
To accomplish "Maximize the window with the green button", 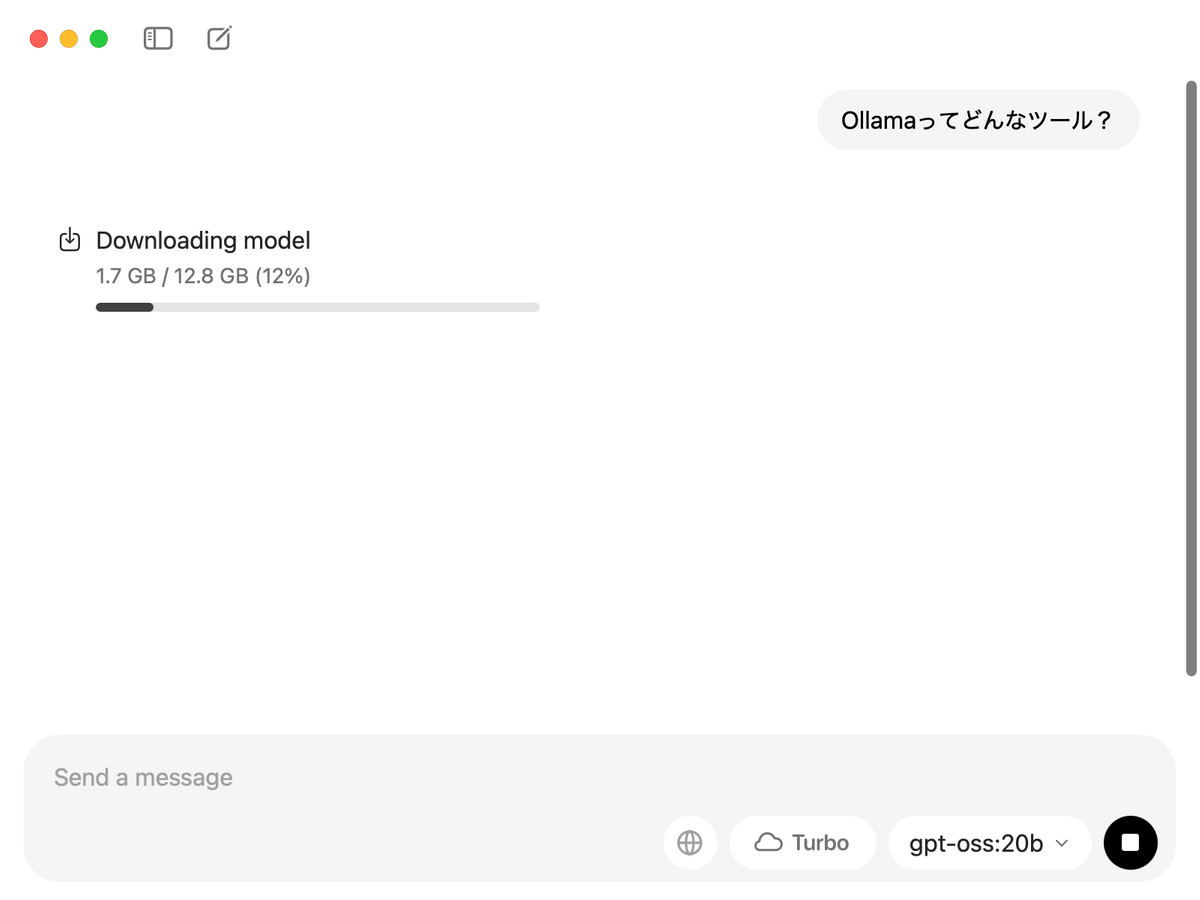I will pos(99,39).
